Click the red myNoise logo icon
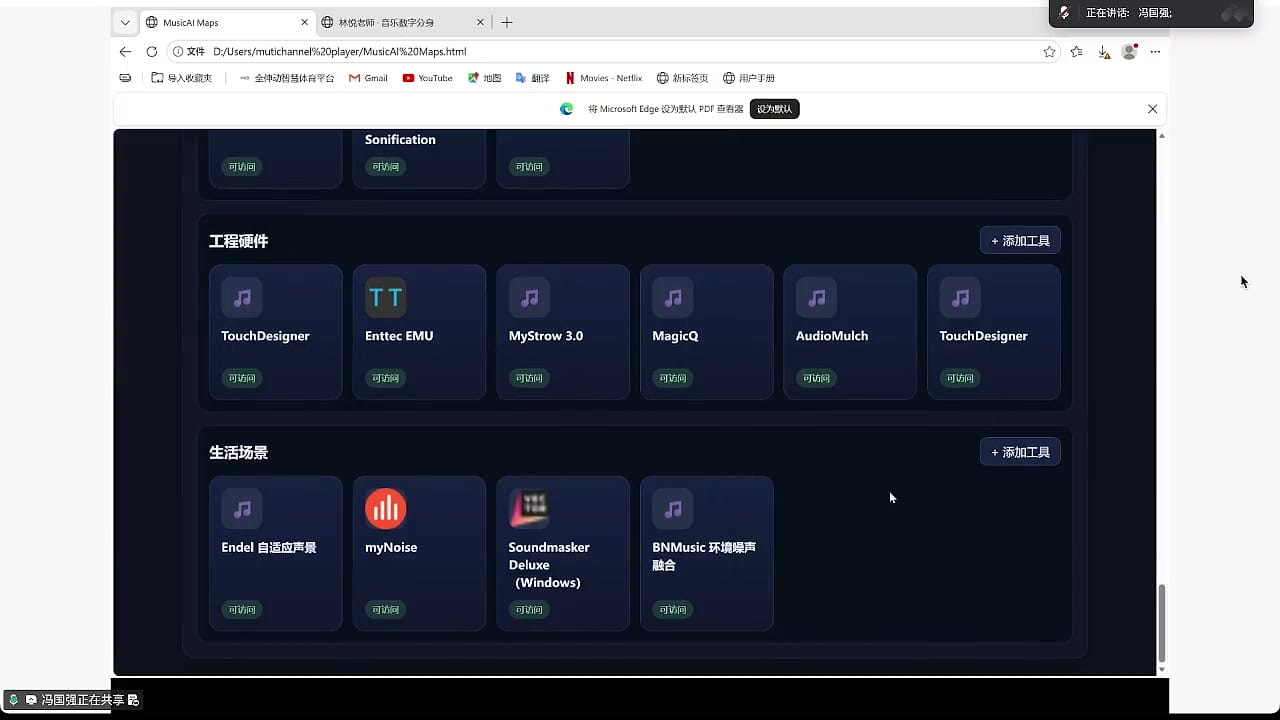The image size is (1280, 720). tap(386, 509)
